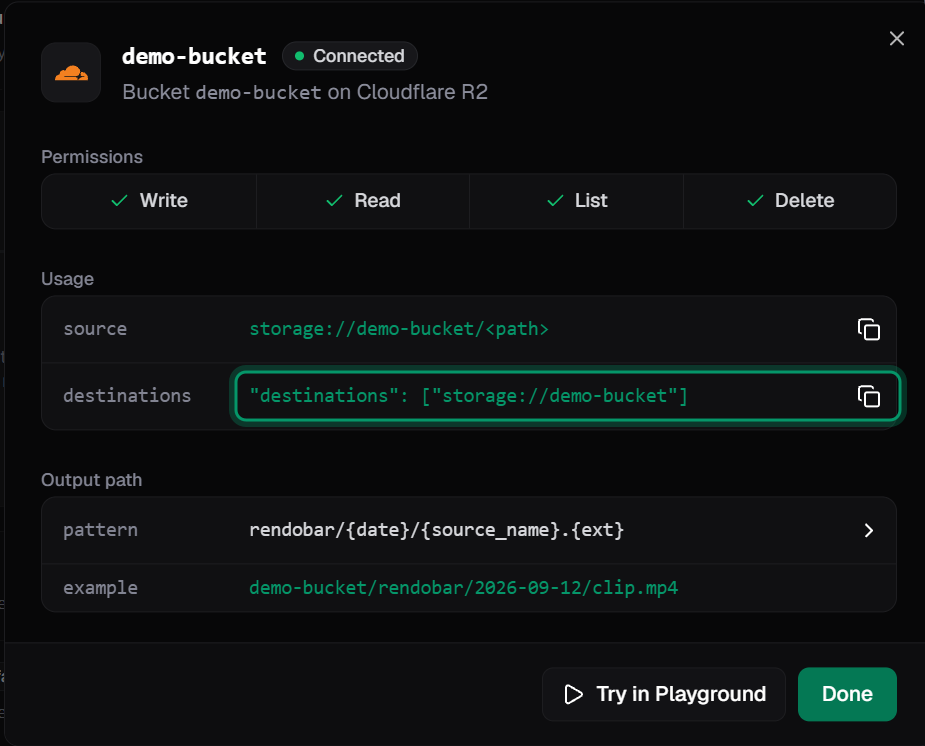Copy the destinations JSON snippet
The height and width of the screenshot is (746, 925).
tap(868, 396)
